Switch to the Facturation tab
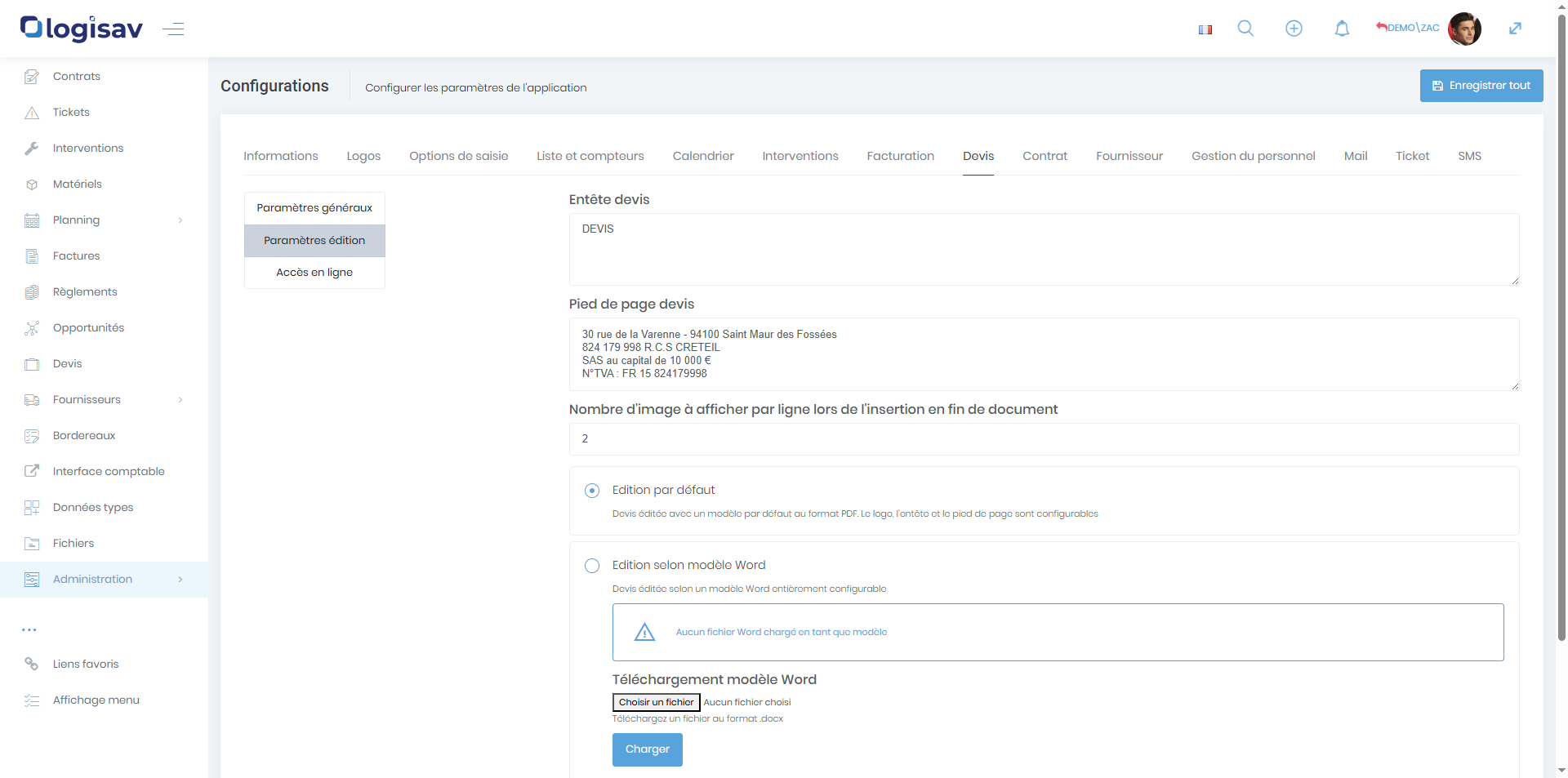1568x778 pixels. tap(900, 156)
